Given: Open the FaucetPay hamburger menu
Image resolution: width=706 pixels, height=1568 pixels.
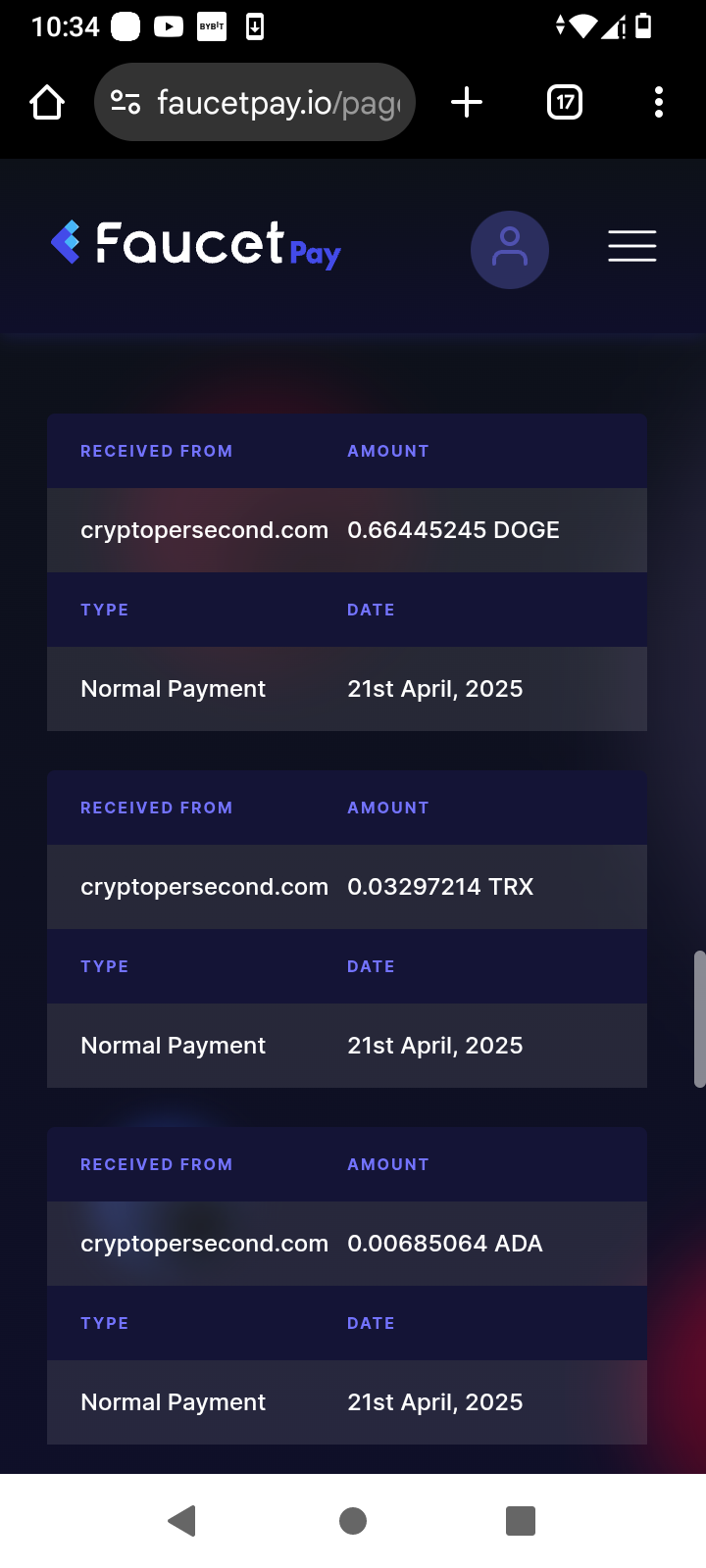Looking at the screenshot, I should click(x=631, y=246).
